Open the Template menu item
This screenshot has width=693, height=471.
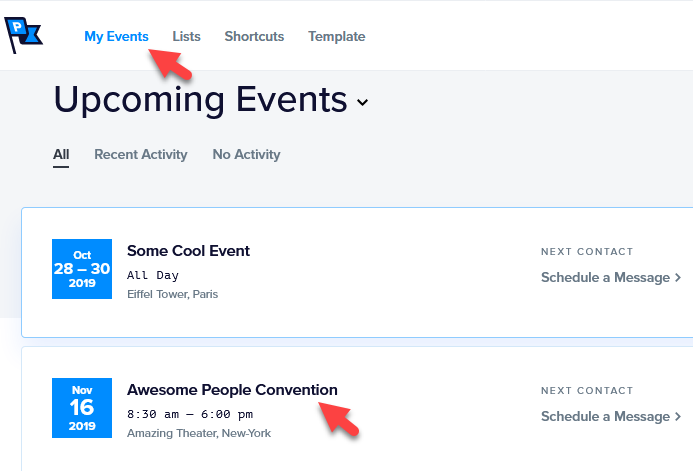pos(337,36)
